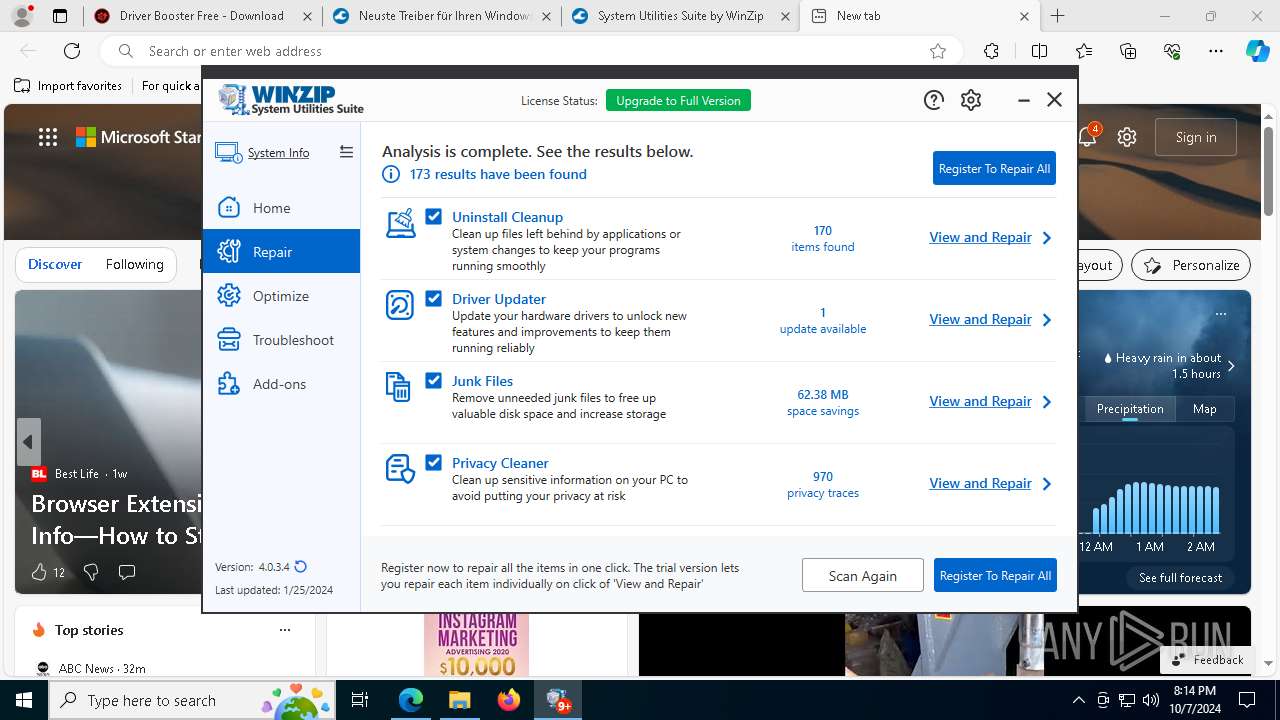Open Optimize section in sidebar
Image resolution: width=1280 pixels, height=720 pixels.
(x=281, y=296)
